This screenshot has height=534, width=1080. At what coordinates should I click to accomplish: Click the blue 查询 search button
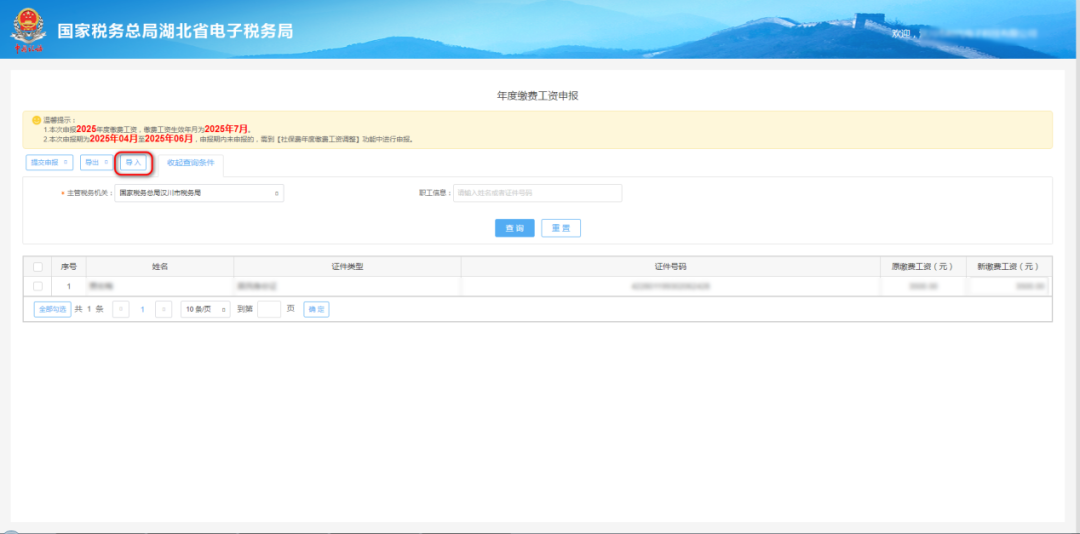[514, 228]
